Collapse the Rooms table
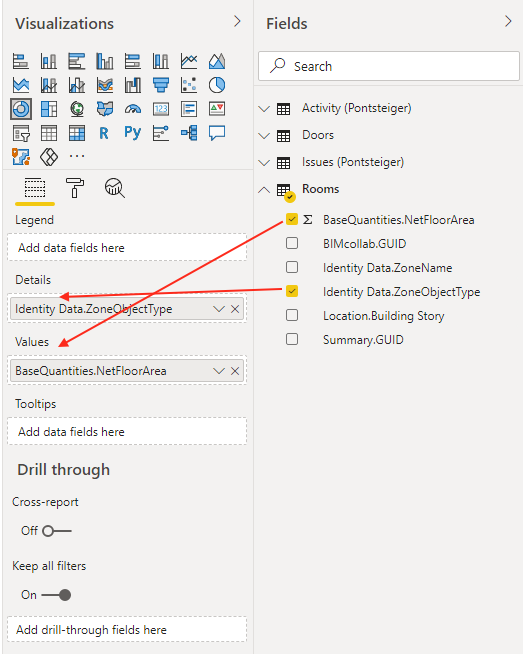This screenshot has height=654, width=523. click(264, 190)
